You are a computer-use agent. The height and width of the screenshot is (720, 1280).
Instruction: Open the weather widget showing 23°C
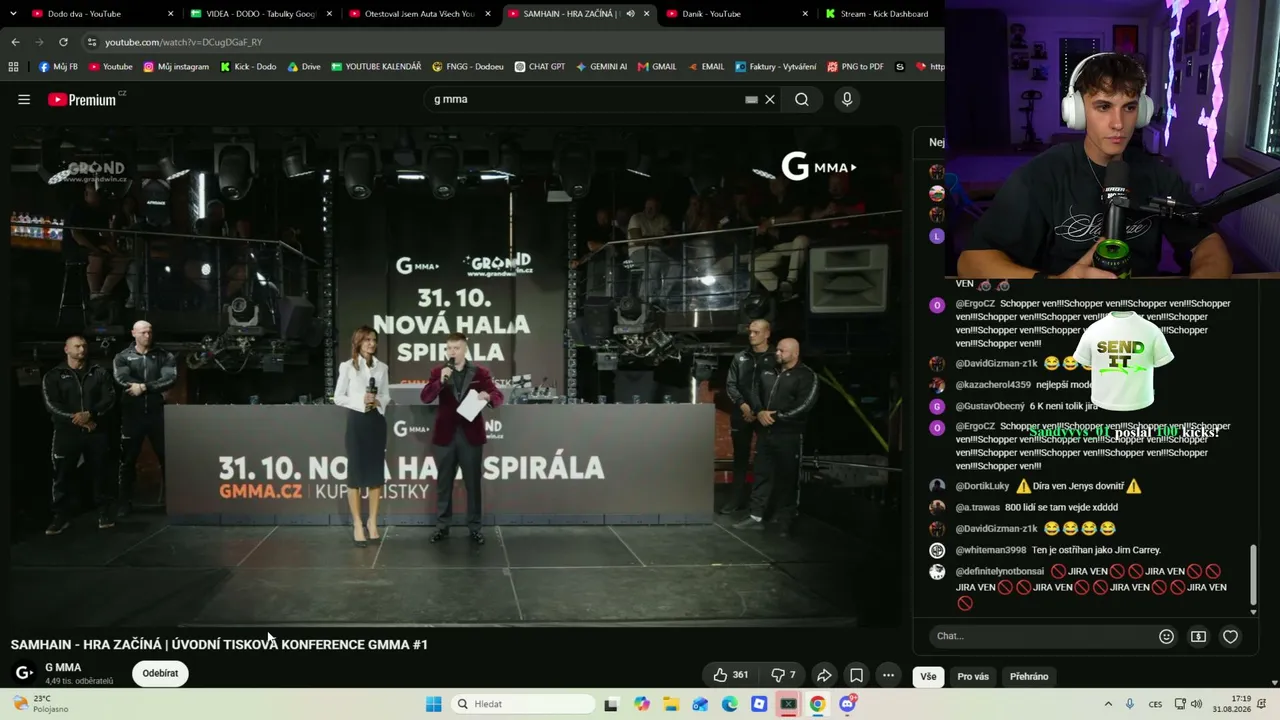pyautogui.click(x=42, y=704)
